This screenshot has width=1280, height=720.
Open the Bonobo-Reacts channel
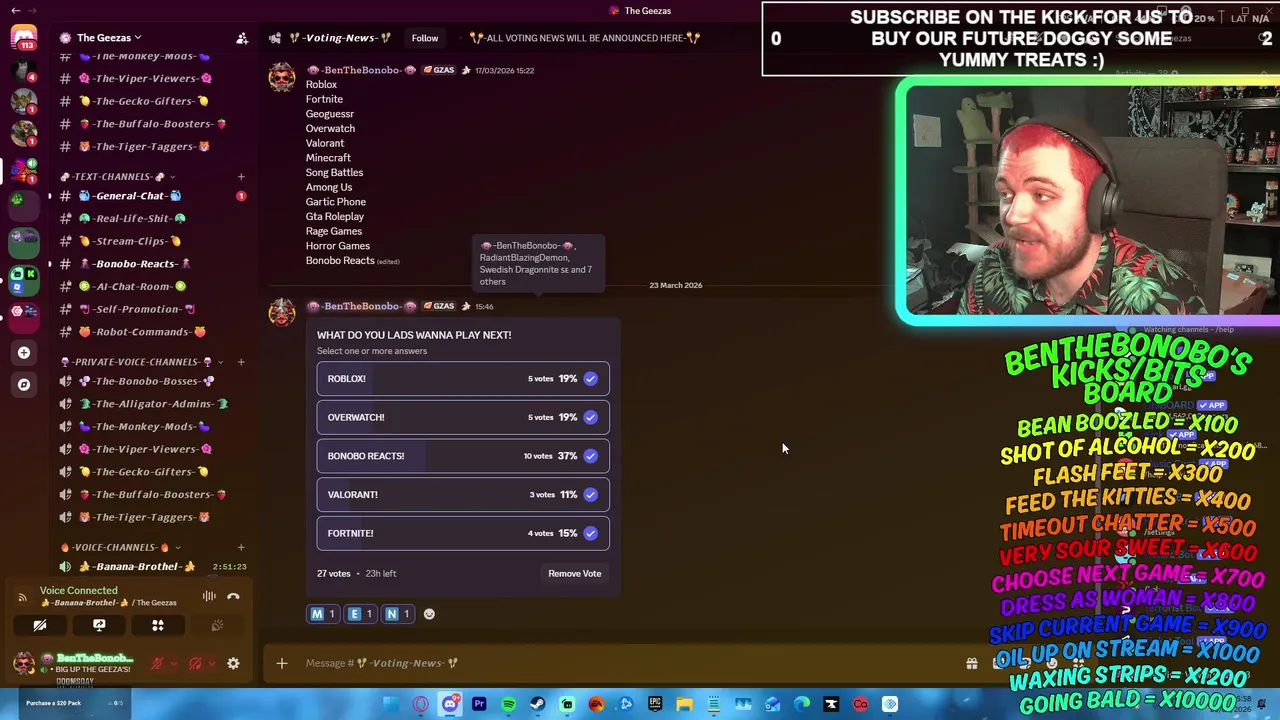148,264
